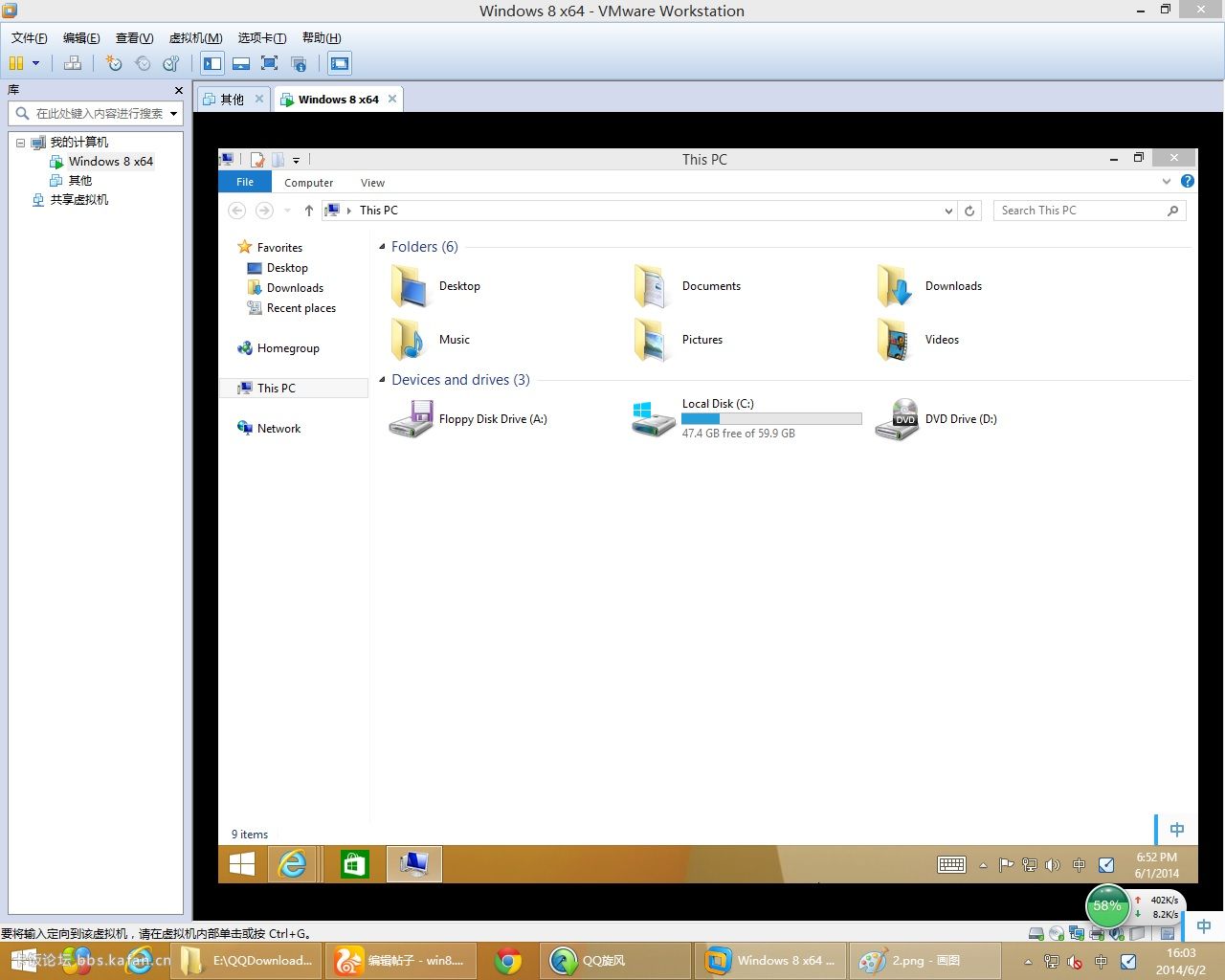Toggle the show library panel button
The image size is (1225, 980).
click(x=212, y=63)
